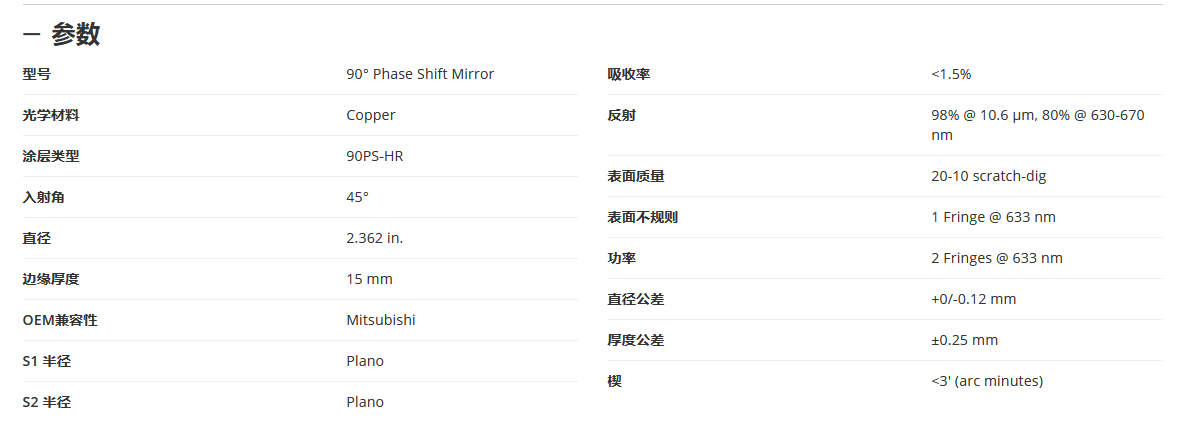The width and height of the screenshot is (1202, 432).
Task: Click the 边缘厚度 15 mm value
Action: (370, 279)
